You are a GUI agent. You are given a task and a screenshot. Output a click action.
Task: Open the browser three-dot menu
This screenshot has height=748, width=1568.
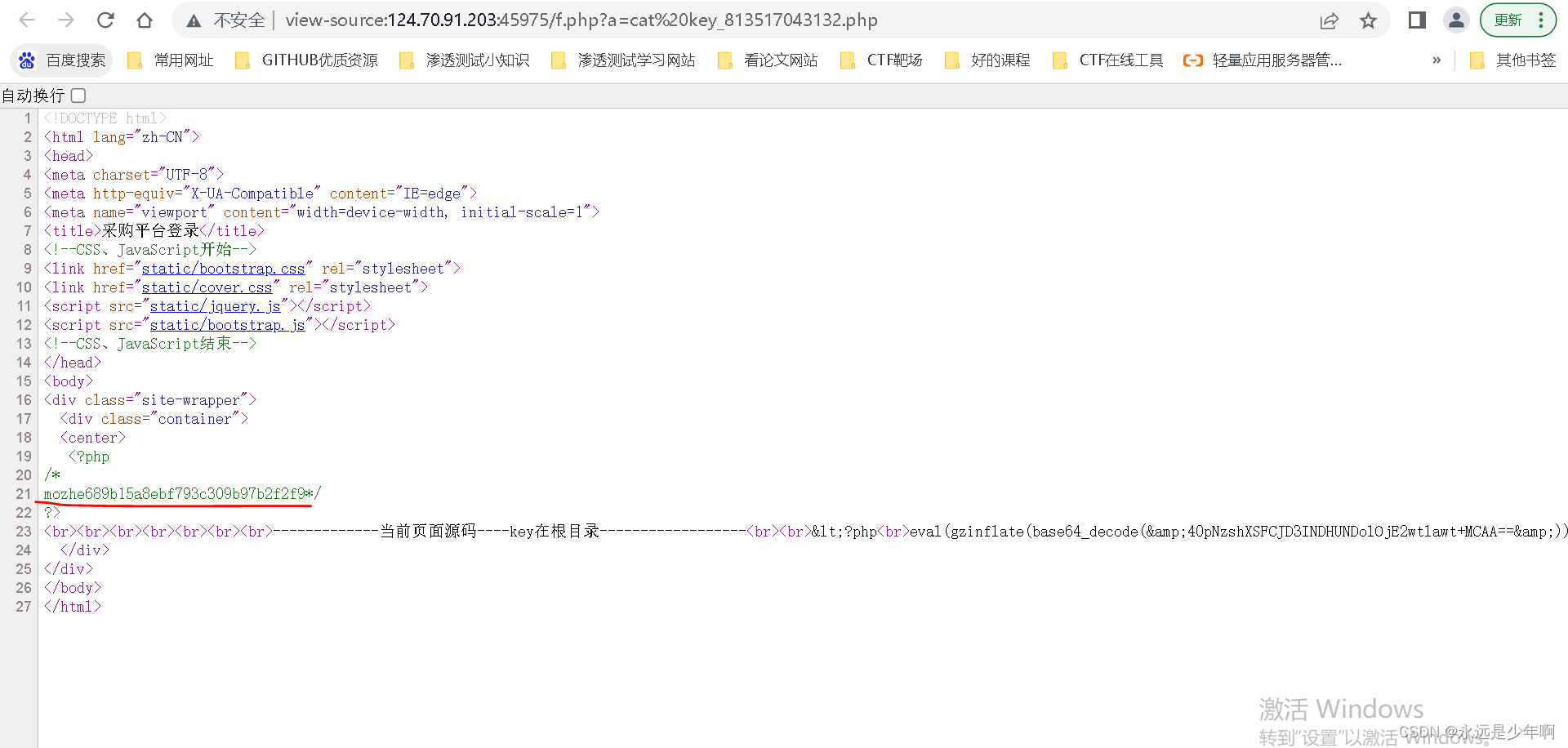[x=1541, y=20]
